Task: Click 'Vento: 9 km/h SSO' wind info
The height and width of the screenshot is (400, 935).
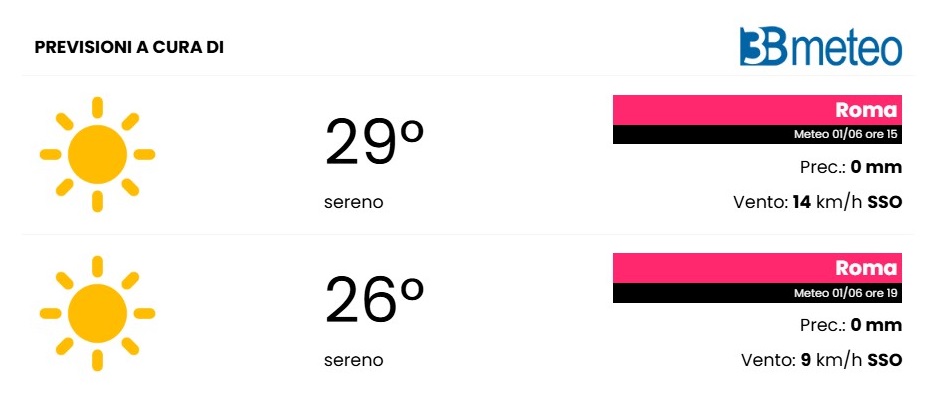Action: click(x=822, y=361)
